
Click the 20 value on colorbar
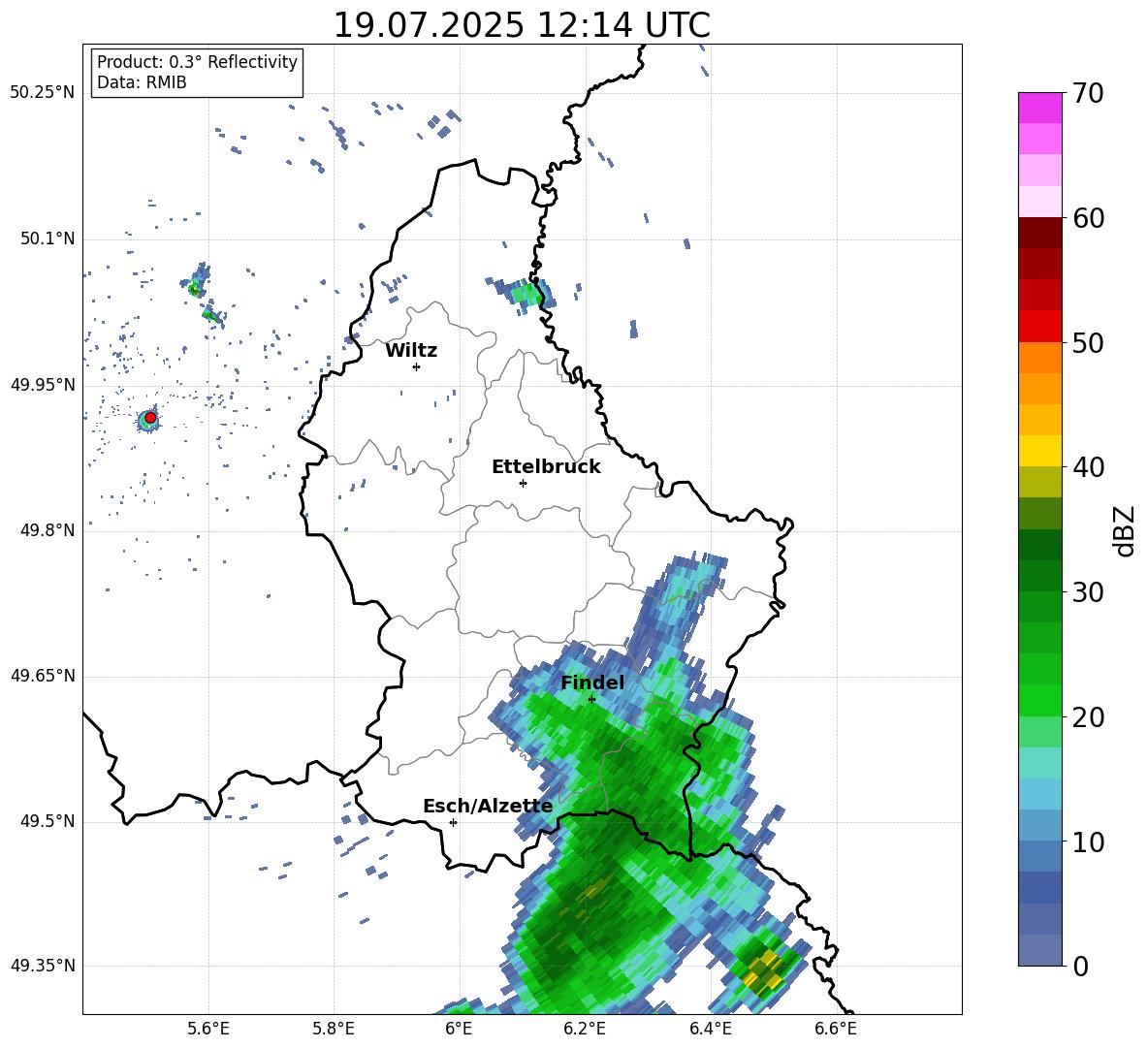[x=1088, y=716]
